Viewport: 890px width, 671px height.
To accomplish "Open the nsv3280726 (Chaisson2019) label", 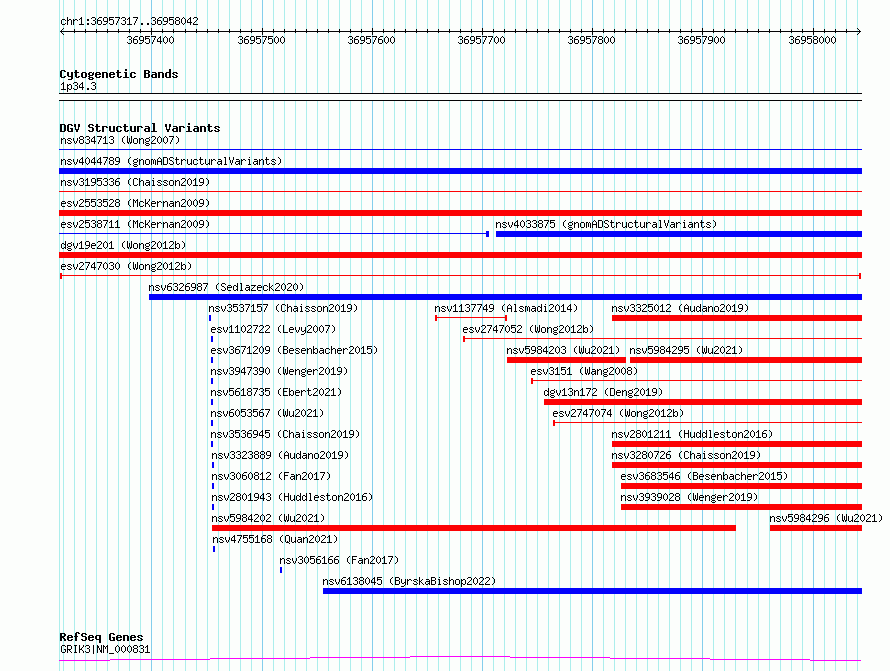I will [686, 455].
